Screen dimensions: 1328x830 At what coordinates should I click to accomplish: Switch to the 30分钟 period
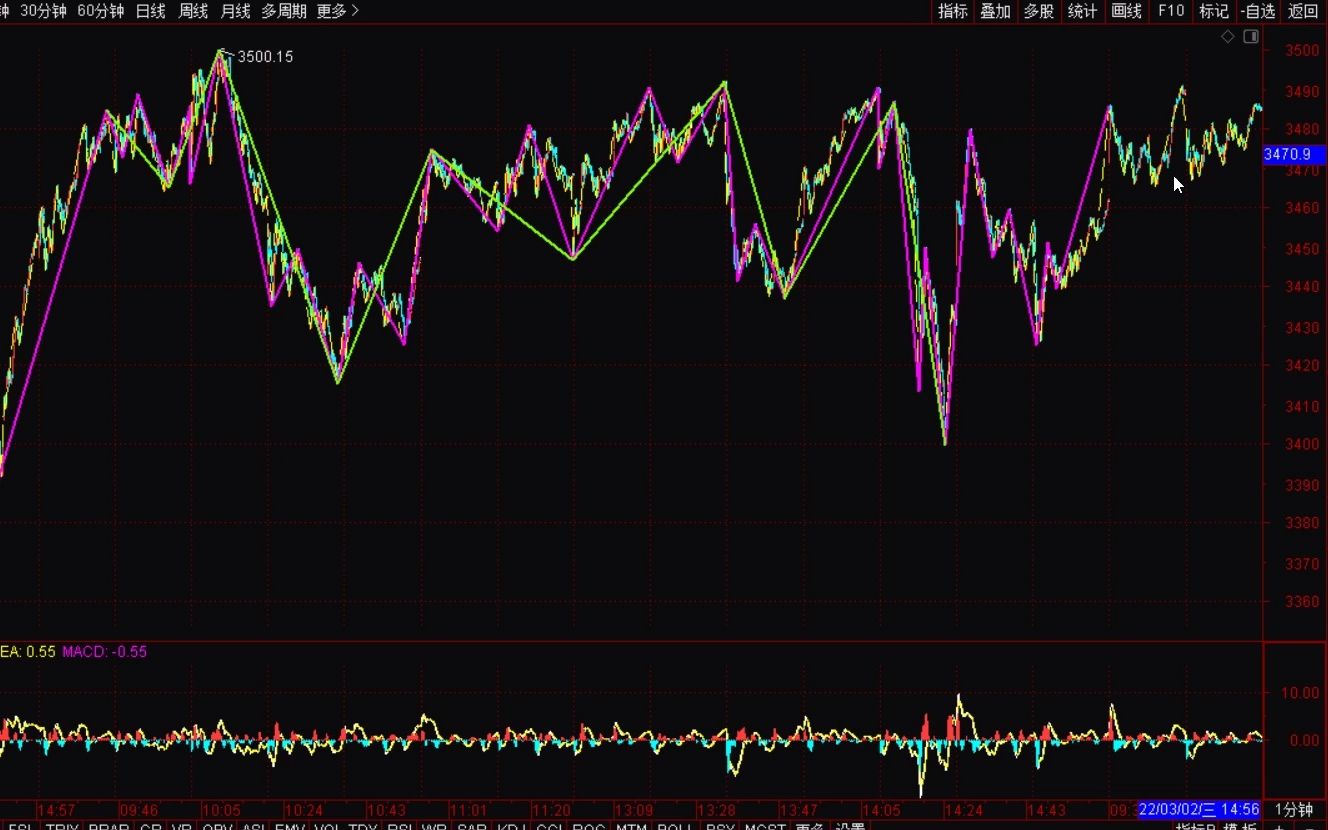coord(44,11)
